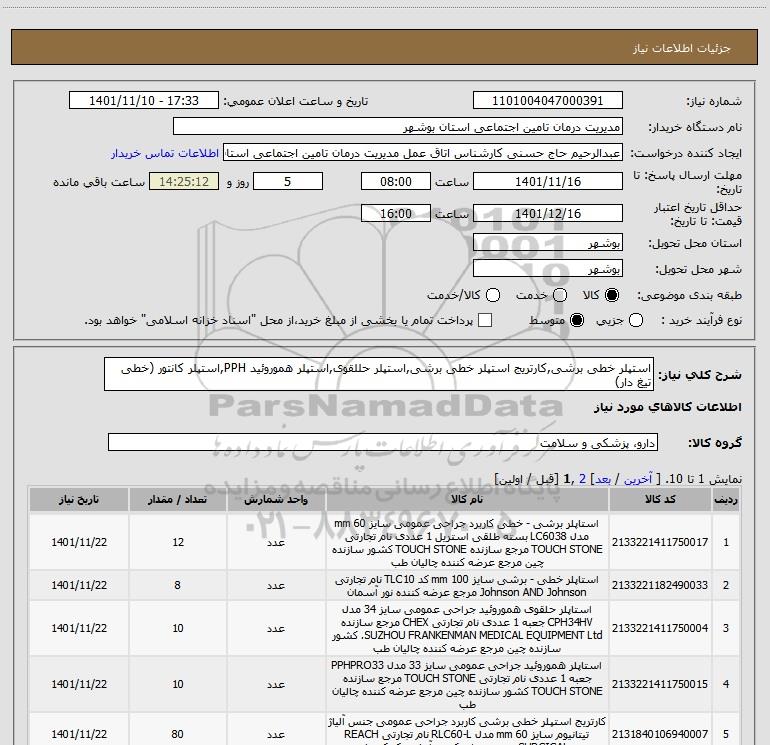
Task: Click the response time field 08:00
Action: click(x=396, y=182)
